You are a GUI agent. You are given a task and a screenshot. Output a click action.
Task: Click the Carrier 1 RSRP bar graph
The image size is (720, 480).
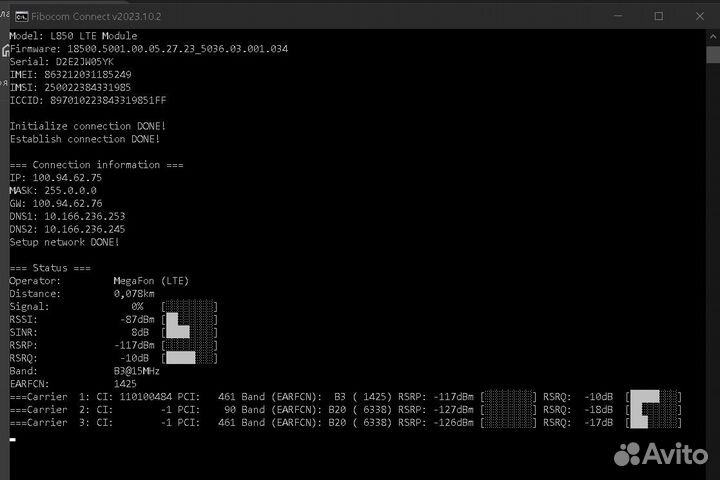[508, 397]
